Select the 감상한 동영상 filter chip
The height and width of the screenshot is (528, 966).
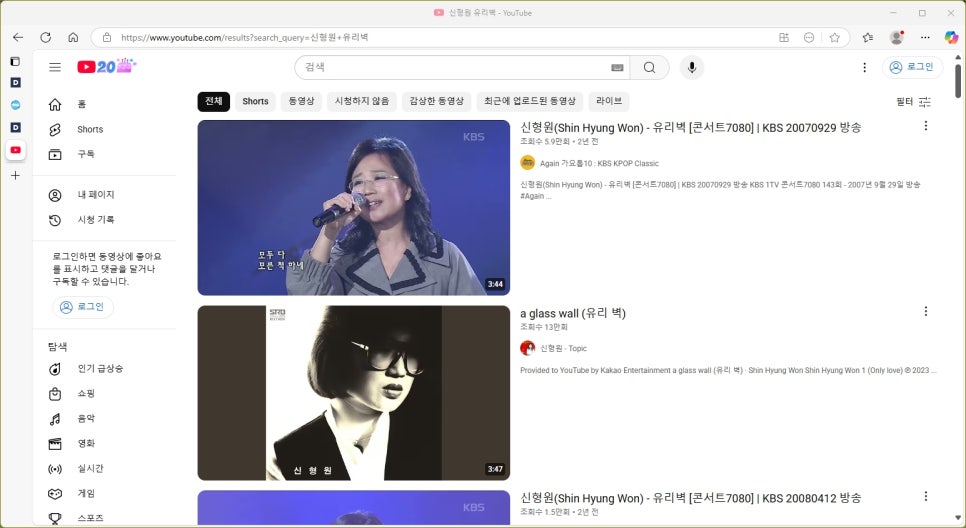tap(437, 101)
